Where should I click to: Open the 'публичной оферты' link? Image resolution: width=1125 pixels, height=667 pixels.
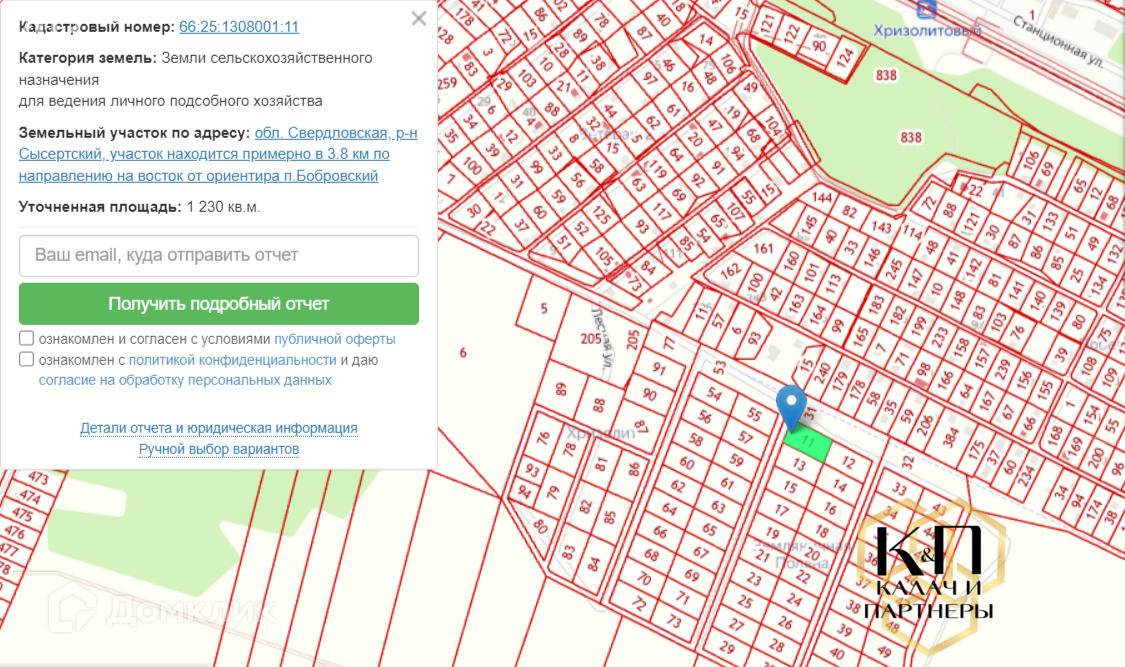coord(334,339)
